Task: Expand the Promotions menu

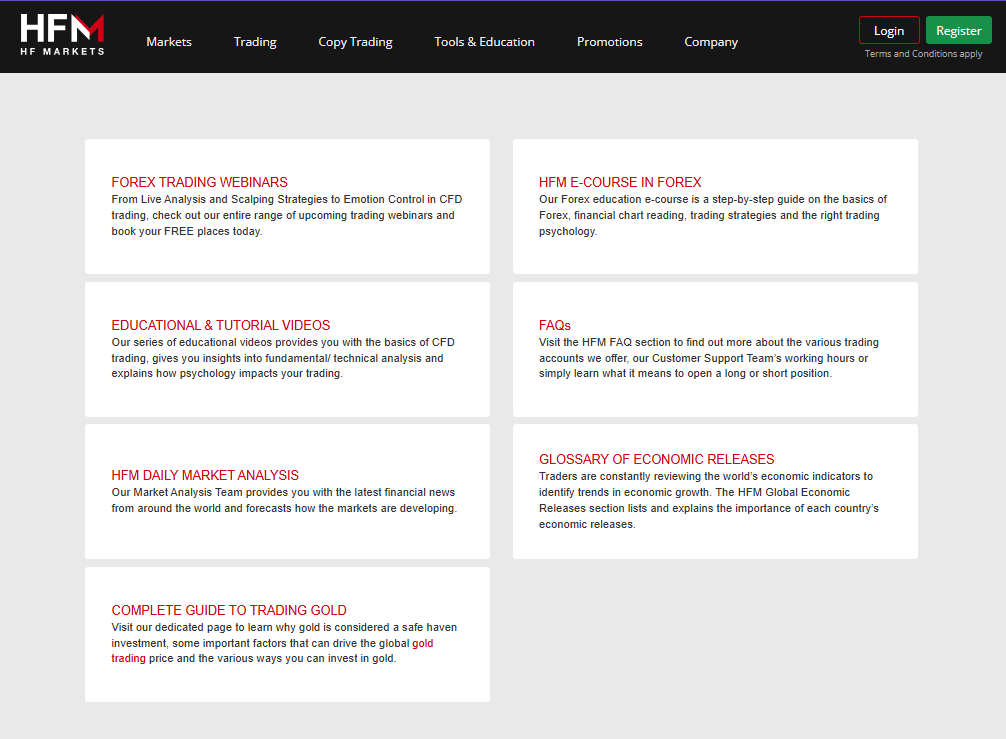Action: tap(610, 42)
